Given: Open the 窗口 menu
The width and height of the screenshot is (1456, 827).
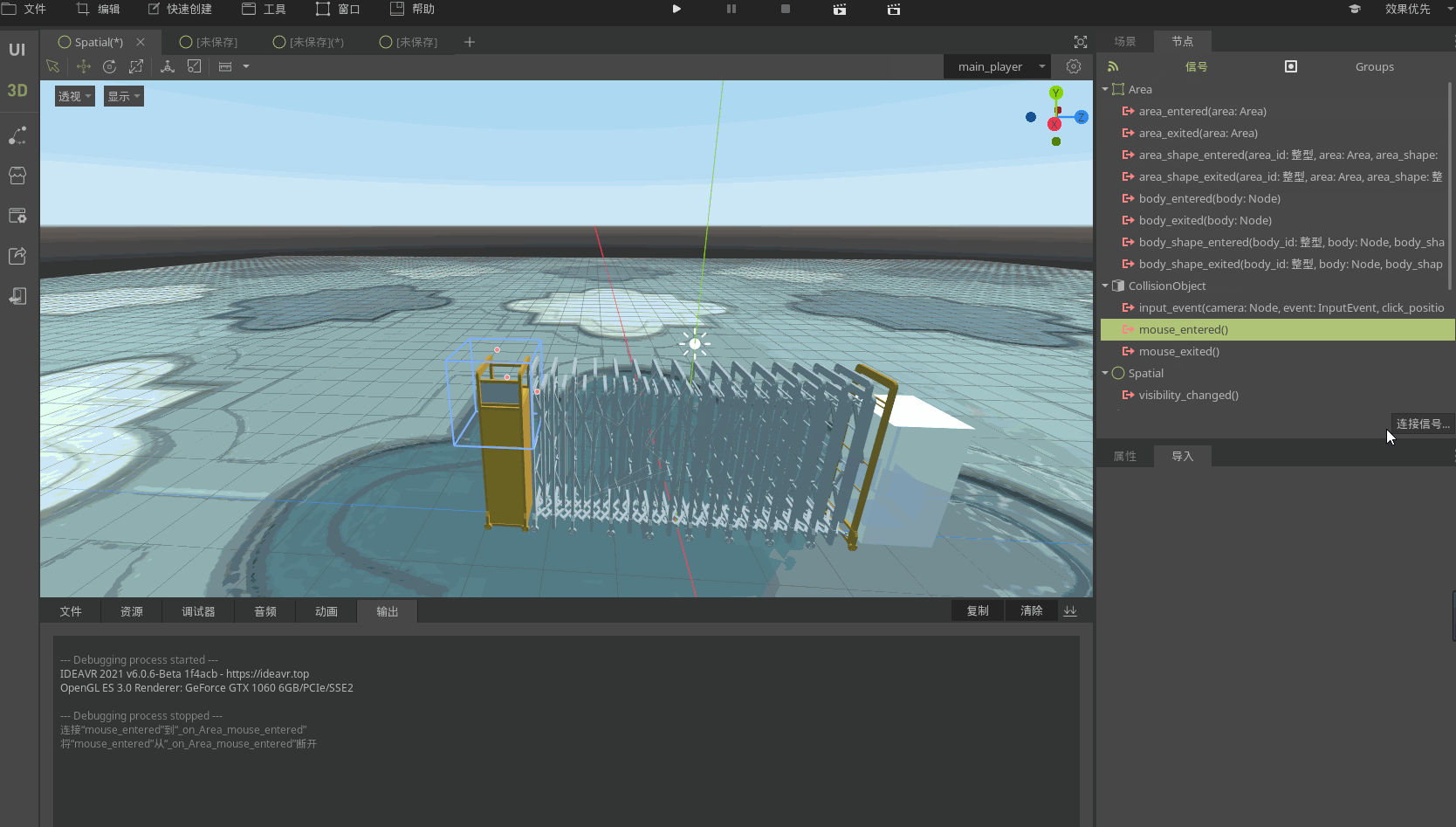Looking at the screenshot, I should pos(338,9).
